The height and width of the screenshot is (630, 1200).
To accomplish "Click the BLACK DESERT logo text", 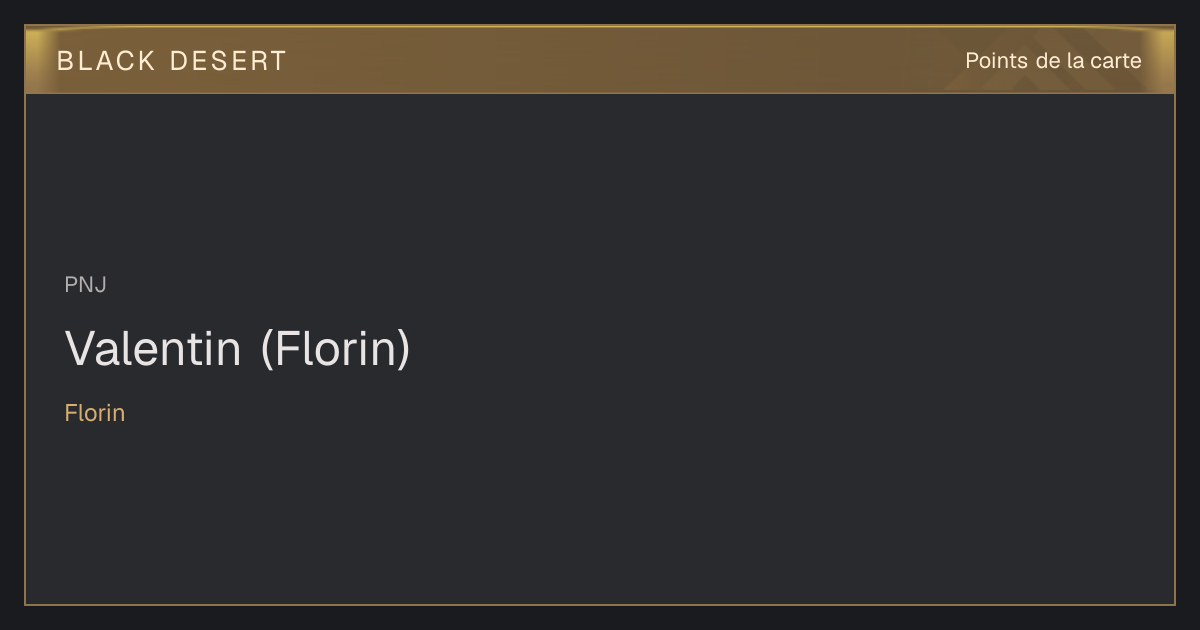I will point(172,61).
